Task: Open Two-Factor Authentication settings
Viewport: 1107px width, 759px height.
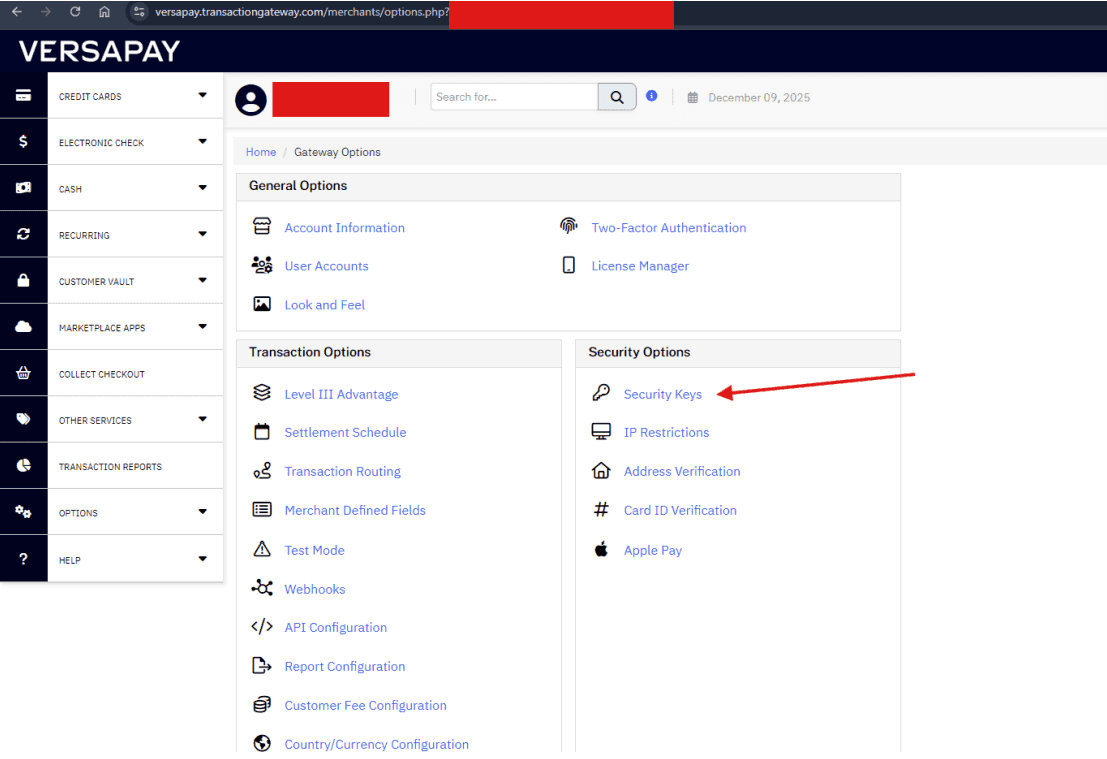Action: [x=668, y=228]
